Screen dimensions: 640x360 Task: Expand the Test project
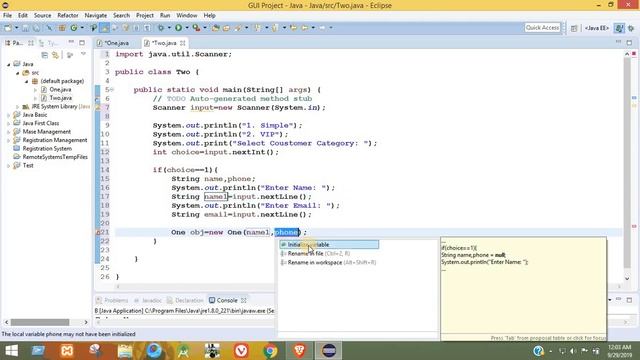[x=9, y=166]
